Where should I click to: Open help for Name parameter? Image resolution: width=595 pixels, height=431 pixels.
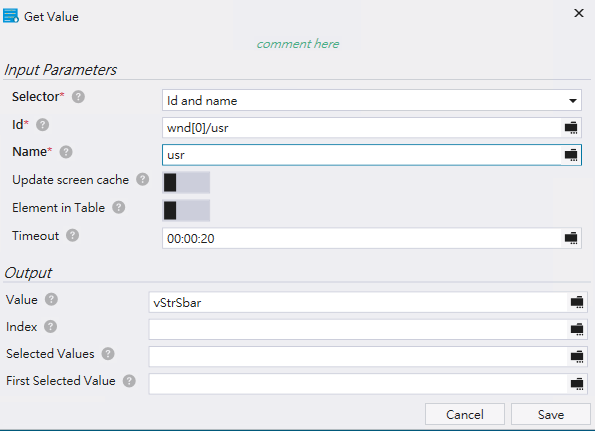(66, 152)
